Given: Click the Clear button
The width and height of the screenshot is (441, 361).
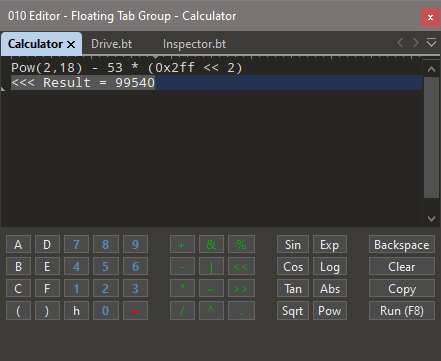Looking at the screenshot, I should click(402, 266).
